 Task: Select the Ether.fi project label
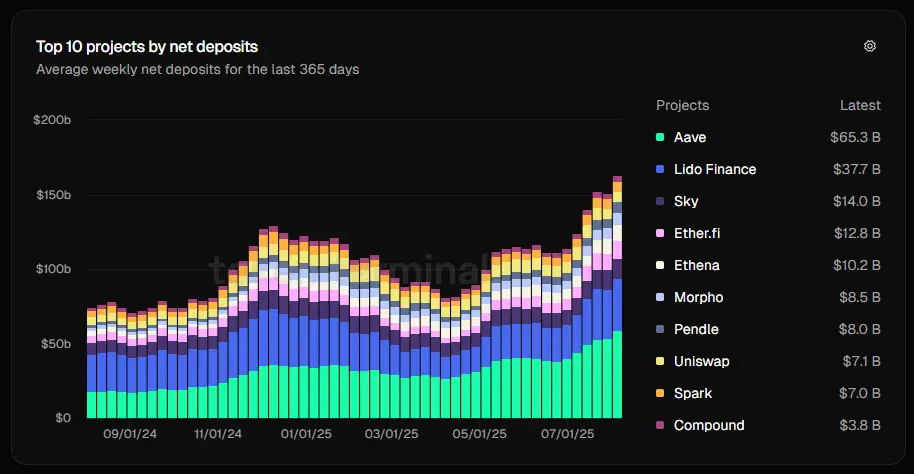tap(697, 233)
